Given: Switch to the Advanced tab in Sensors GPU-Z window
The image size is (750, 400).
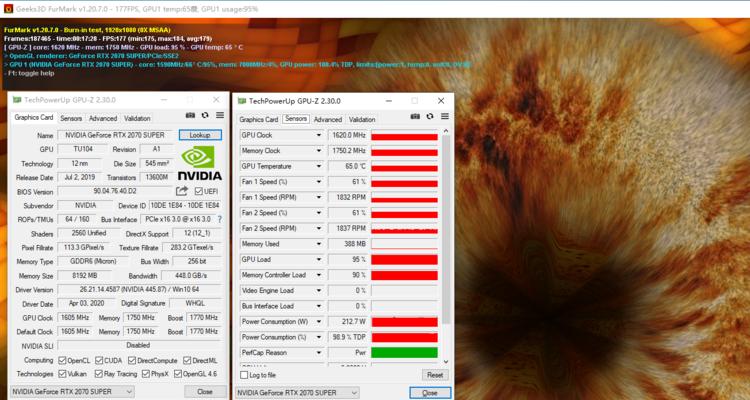Looking at the screenshot, I should [328, 119].
